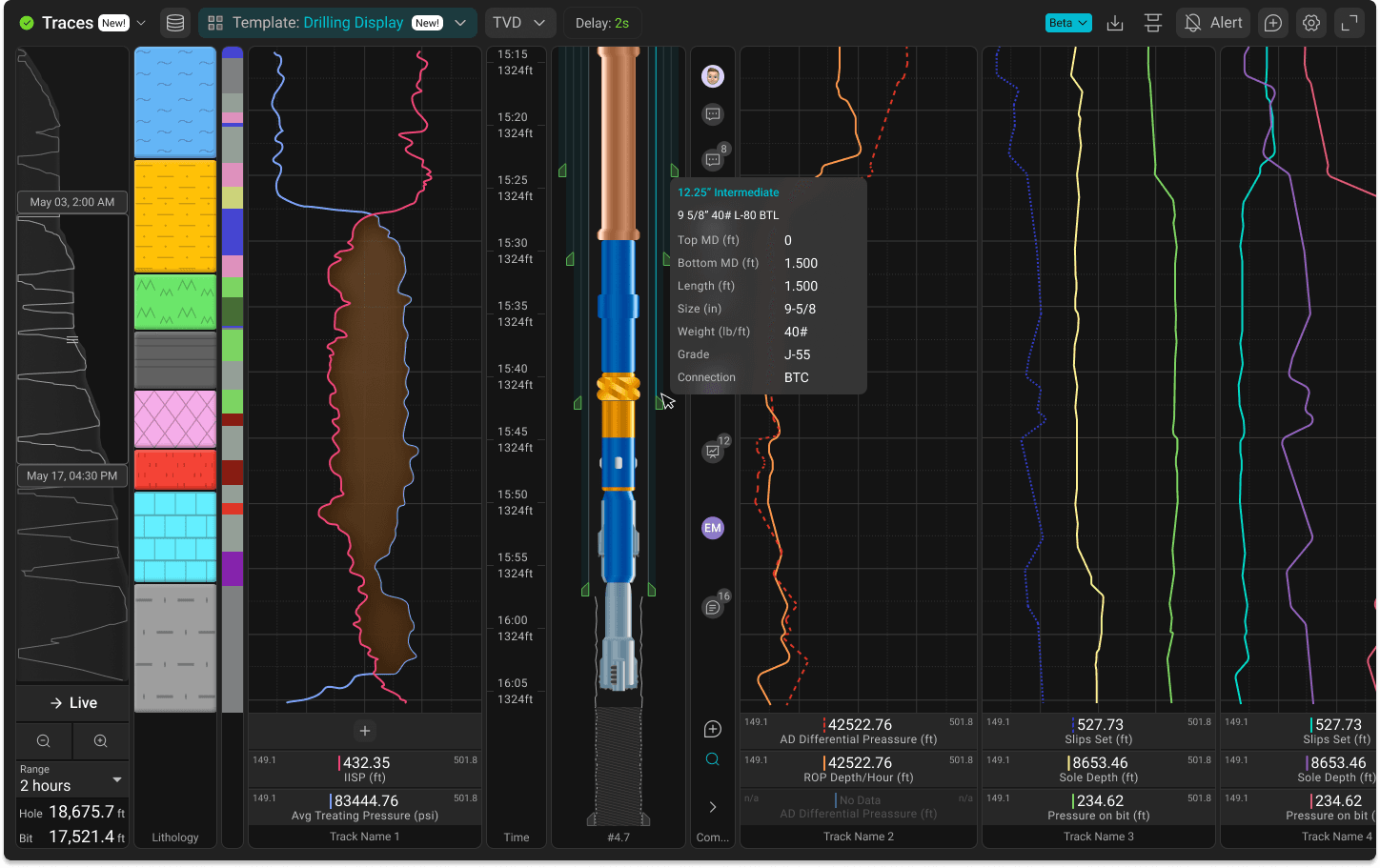Select the IISP (ft) 432.35 trace

(x=365, y=770)
